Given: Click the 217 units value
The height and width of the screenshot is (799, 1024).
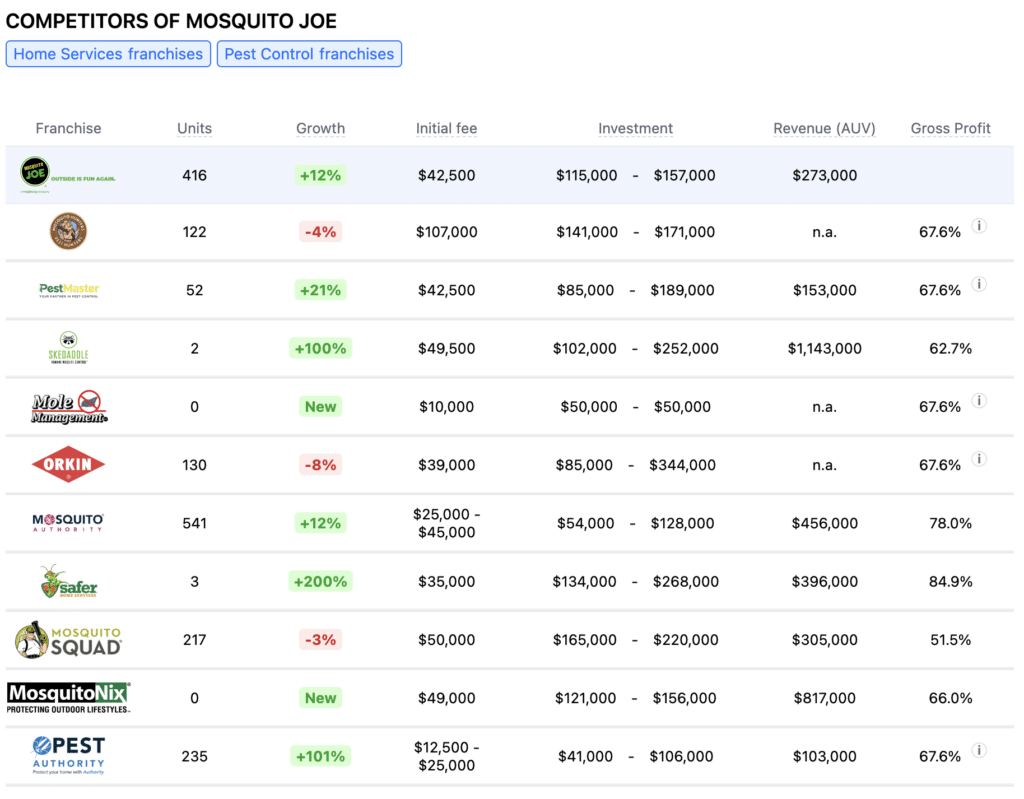Looking at the screenshot, I should [195, 640].
